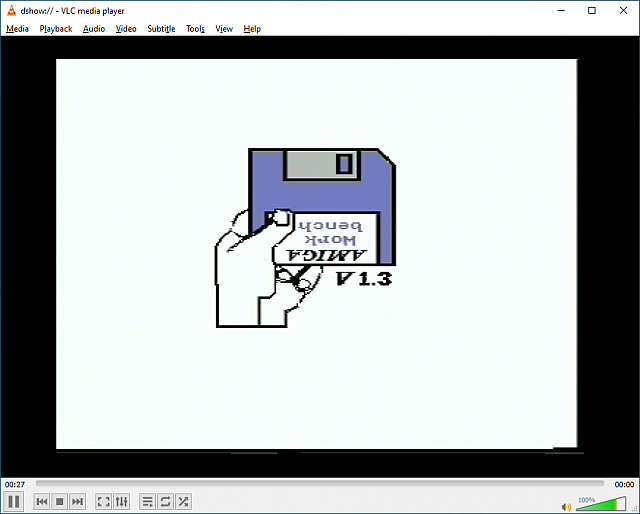This screenshot has width=640, height=514.
Task: Adjust the volume slider level
Action: click(x=601, y=504)
